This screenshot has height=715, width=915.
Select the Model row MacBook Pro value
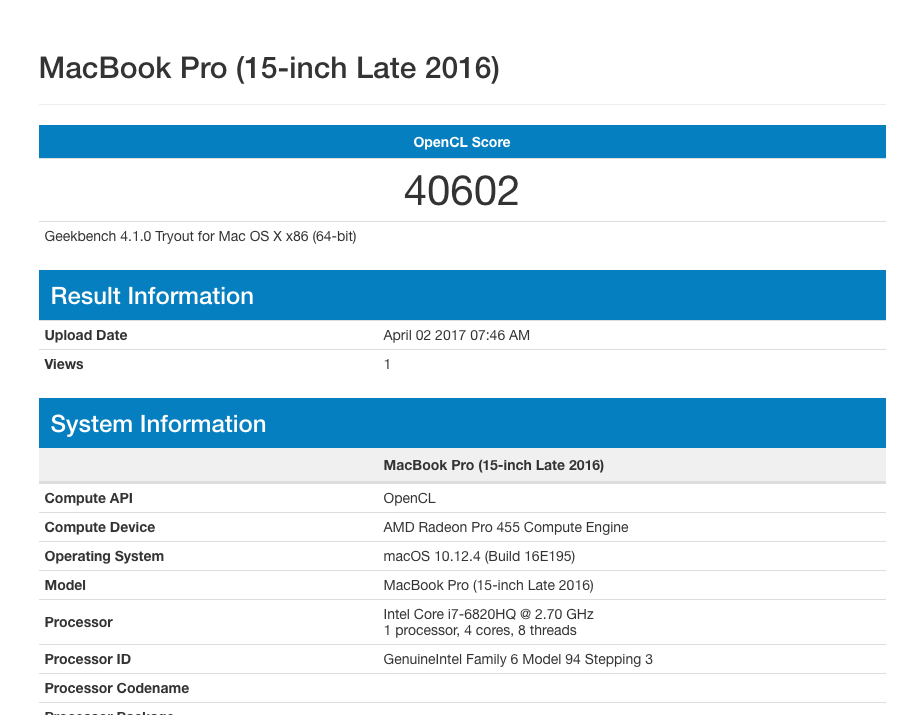[x=488, y=585]
